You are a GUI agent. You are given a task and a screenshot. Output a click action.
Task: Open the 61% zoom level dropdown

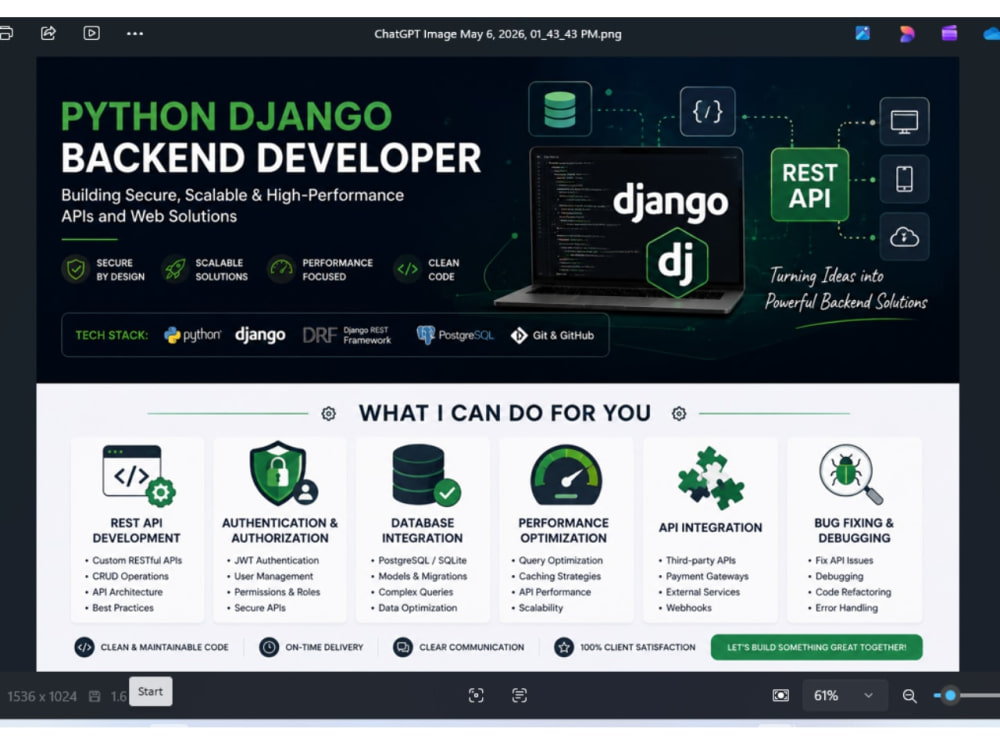[x=844, y=695]
